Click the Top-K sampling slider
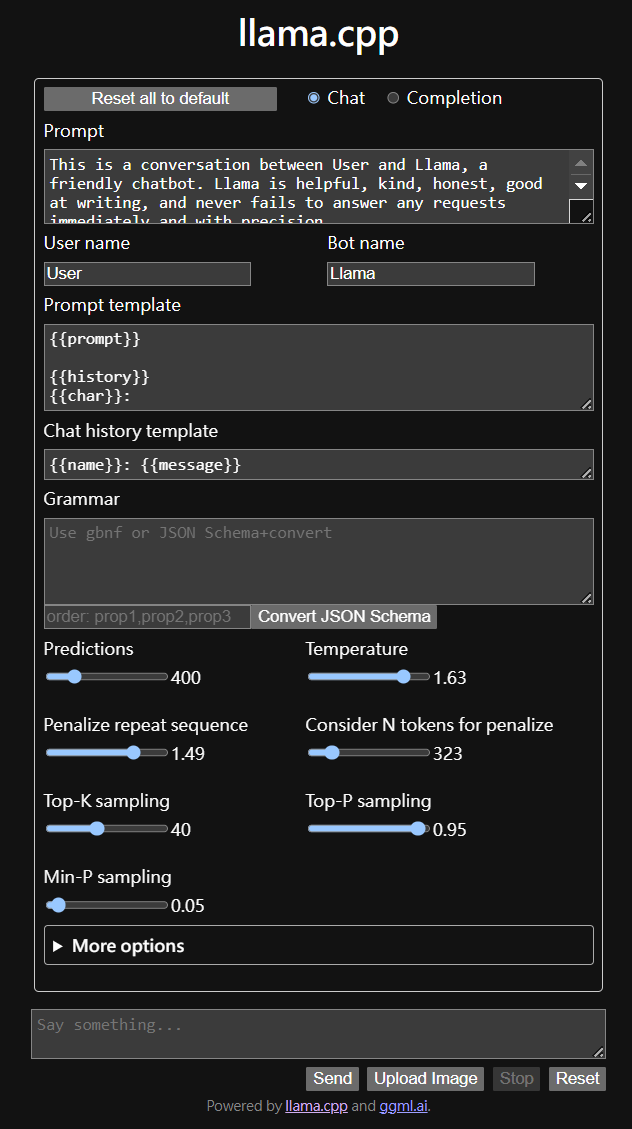Image resolution: width=632 pixels, height=1129 pixels. pyautogui.click(x=106, y=829)
